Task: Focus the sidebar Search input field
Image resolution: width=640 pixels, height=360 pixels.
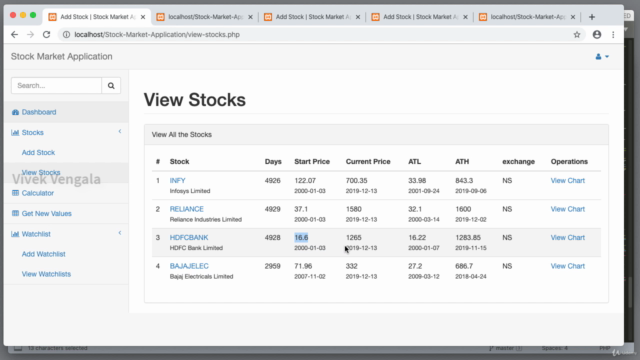Action: [56, 86]
